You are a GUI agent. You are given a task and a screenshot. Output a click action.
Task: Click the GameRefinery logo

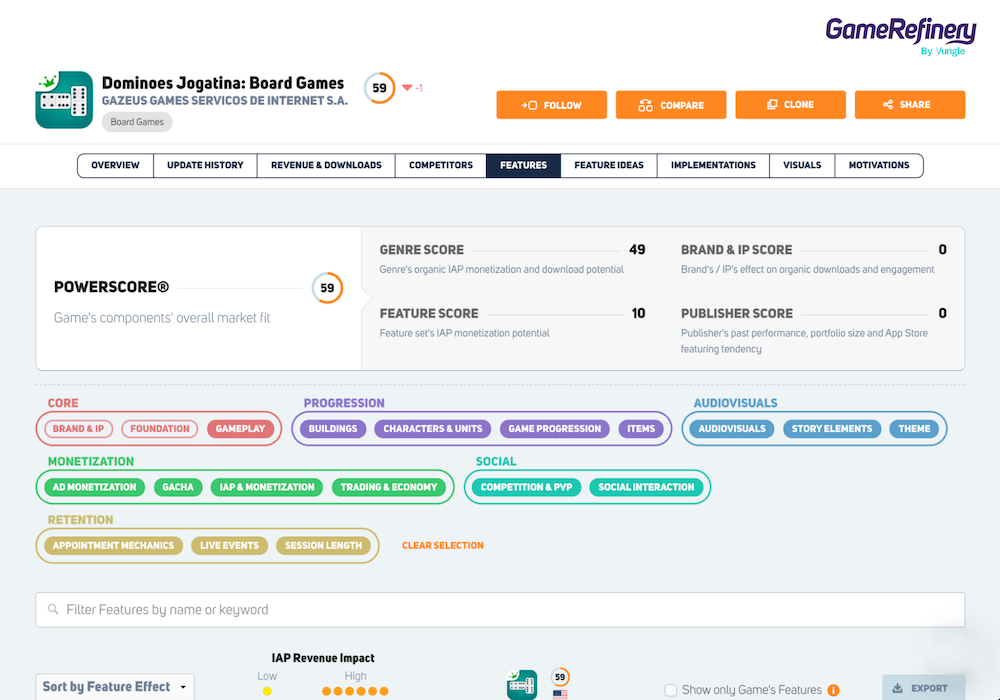pyautogui.click(x=901, y=36)
